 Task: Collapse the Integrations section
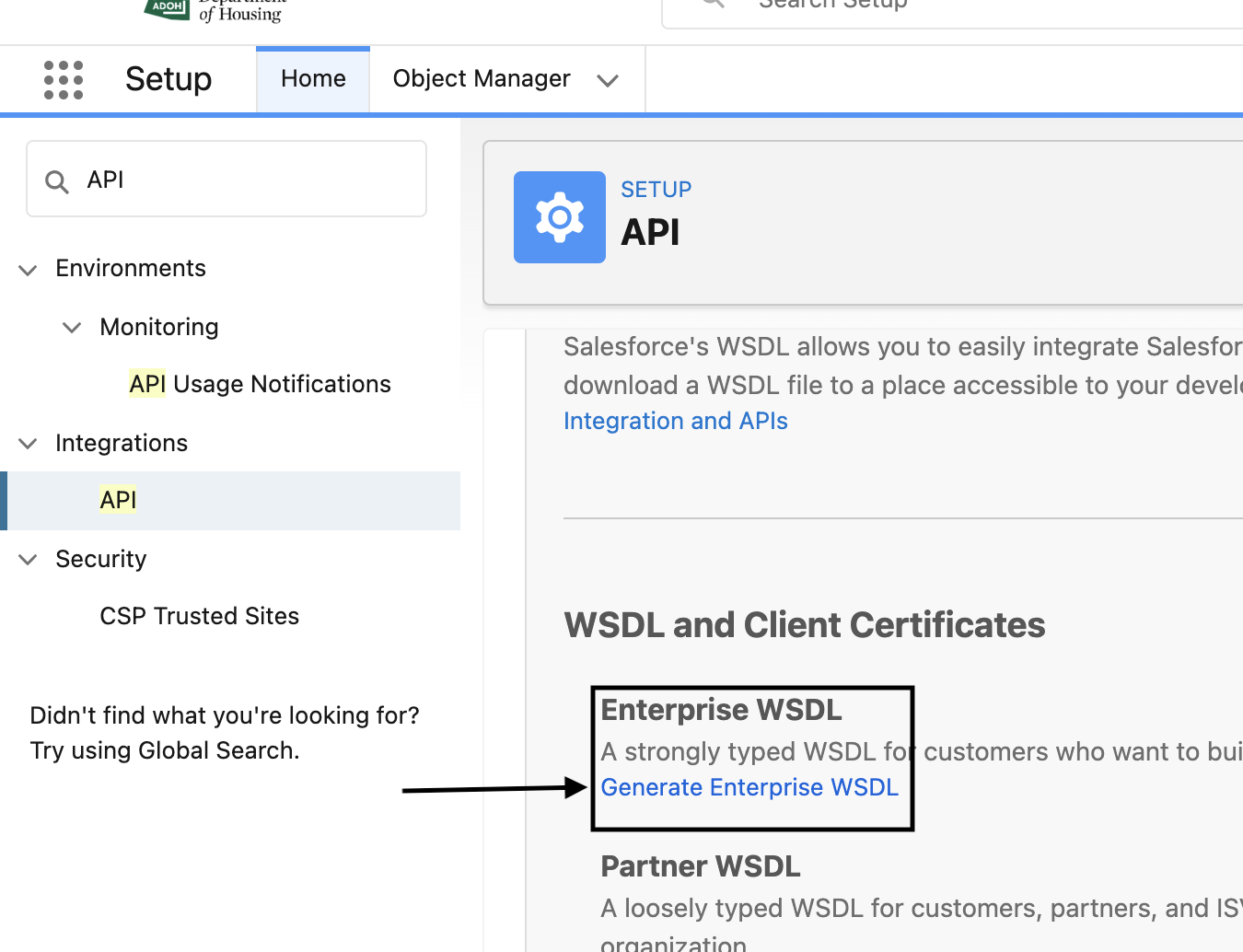(x=29, y=444)
